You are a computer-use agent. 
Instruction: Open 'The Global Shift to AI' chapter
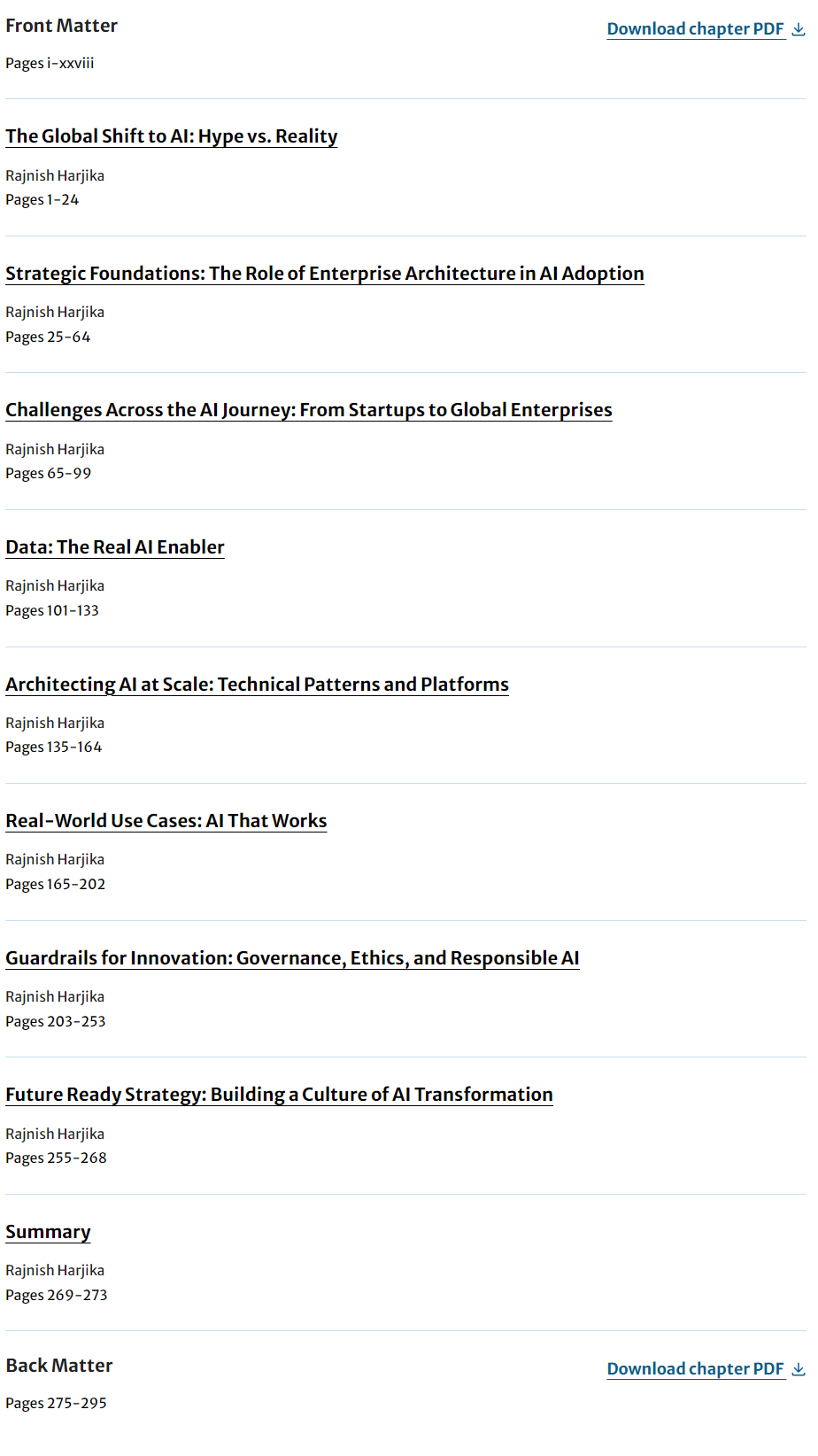coord(172,136)
